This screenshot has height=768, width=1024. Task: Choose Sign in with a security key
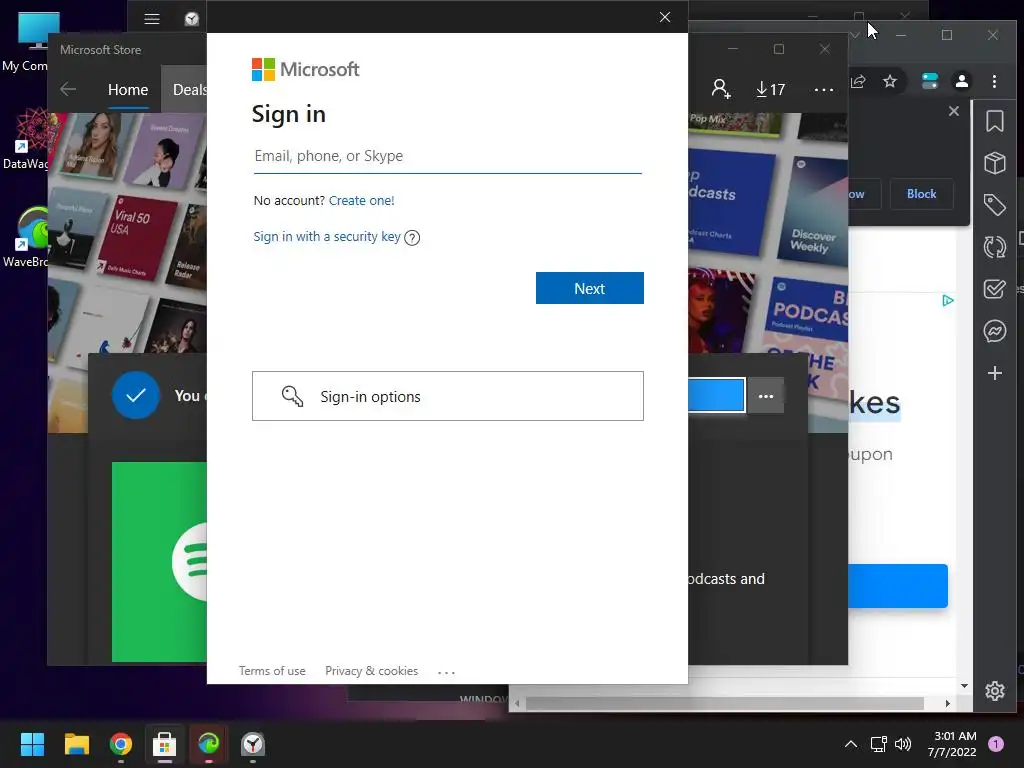click(x=327, y=236)
